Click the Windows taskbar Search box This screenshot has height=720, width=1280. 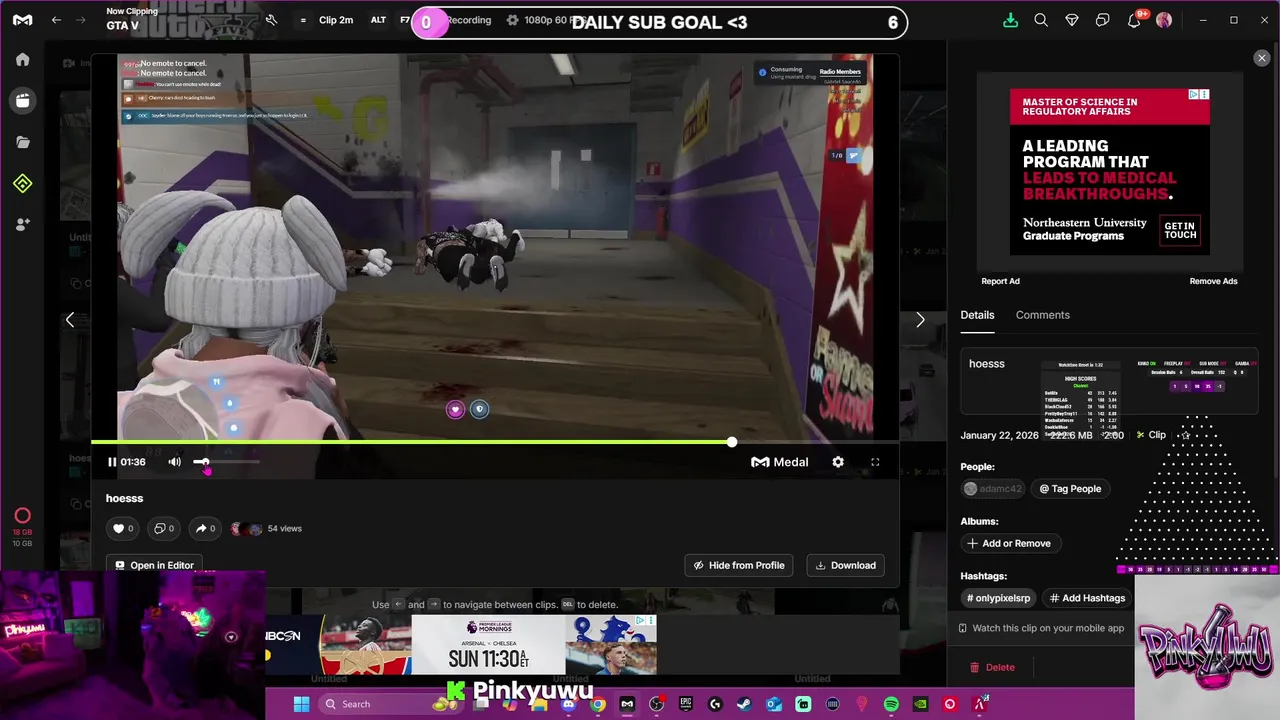(x=389, y=704)
